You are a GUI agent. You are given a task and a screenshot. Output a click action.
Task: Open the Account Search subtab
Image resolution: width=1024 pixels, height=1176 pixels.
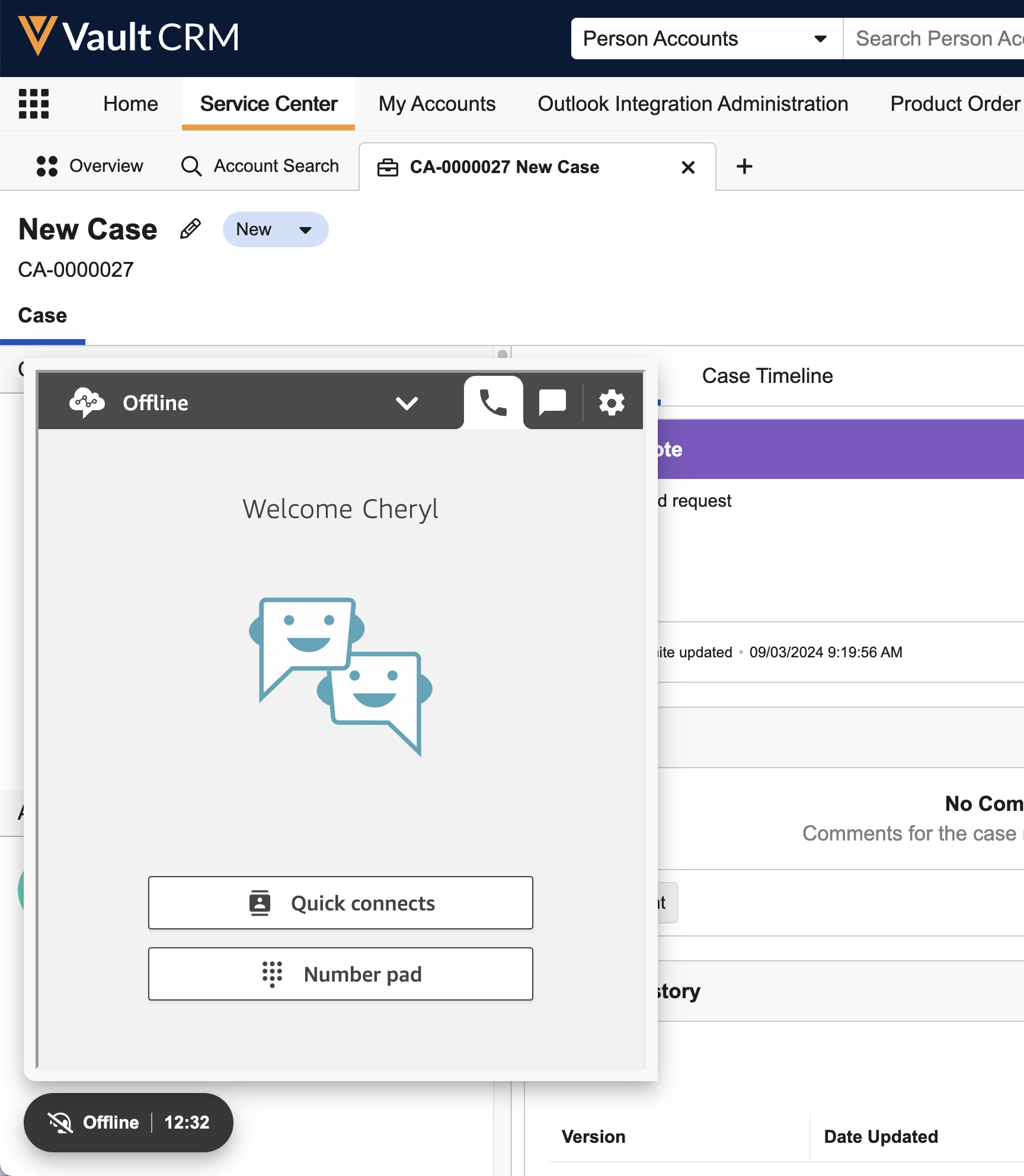(260, 166)
